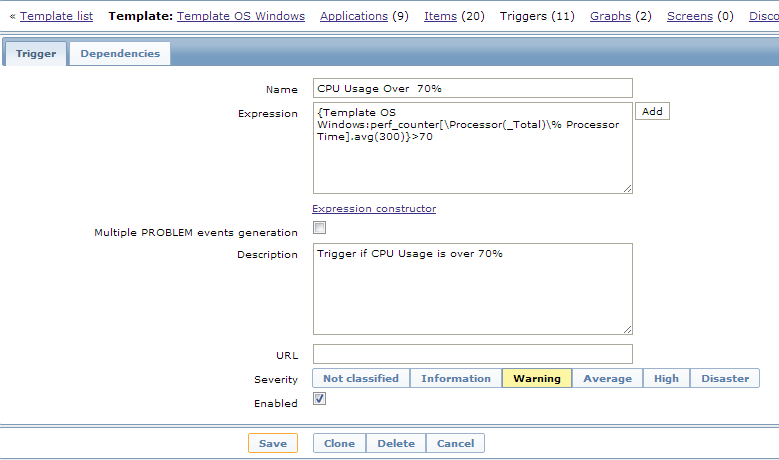
Task: Open the Expression constructor link
Action: click(374, 209)
